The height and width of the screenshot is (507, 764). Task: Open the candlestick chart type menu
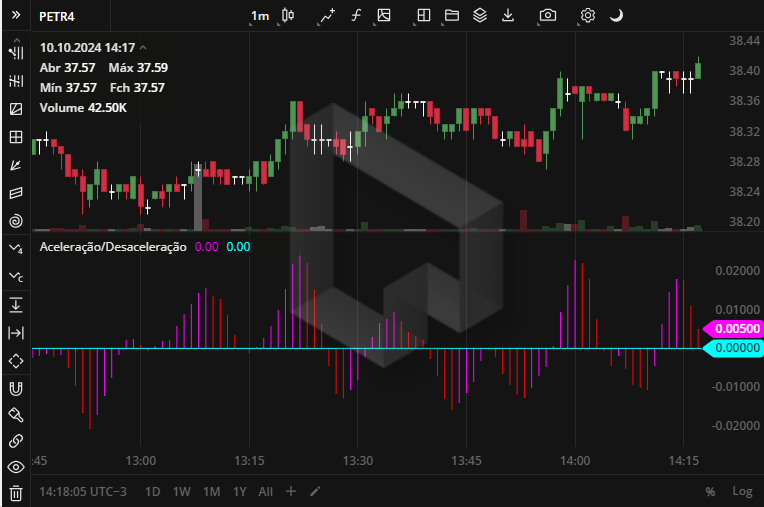click(x=288, y=16)
